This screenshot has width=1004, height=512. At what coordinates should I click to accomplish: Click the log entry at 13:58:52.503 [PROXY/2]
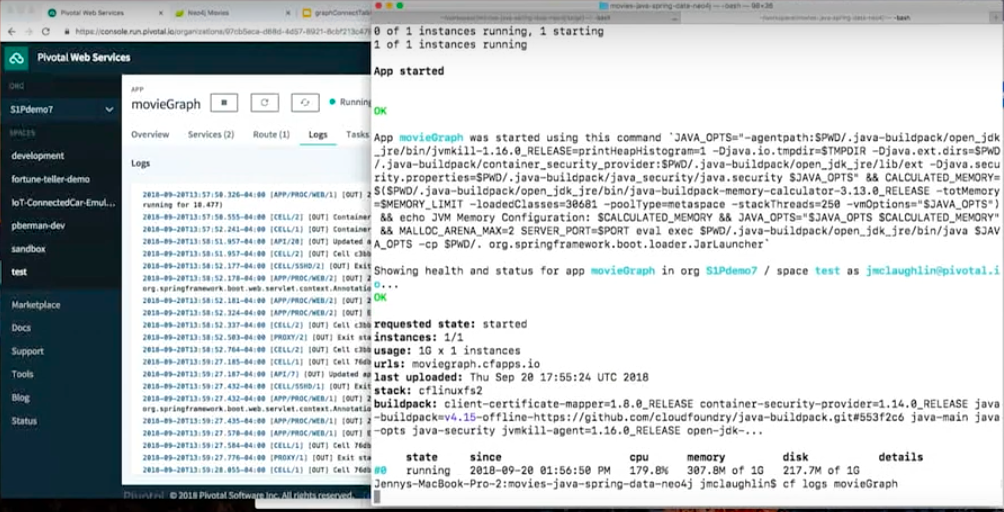(x=257, y=337)
